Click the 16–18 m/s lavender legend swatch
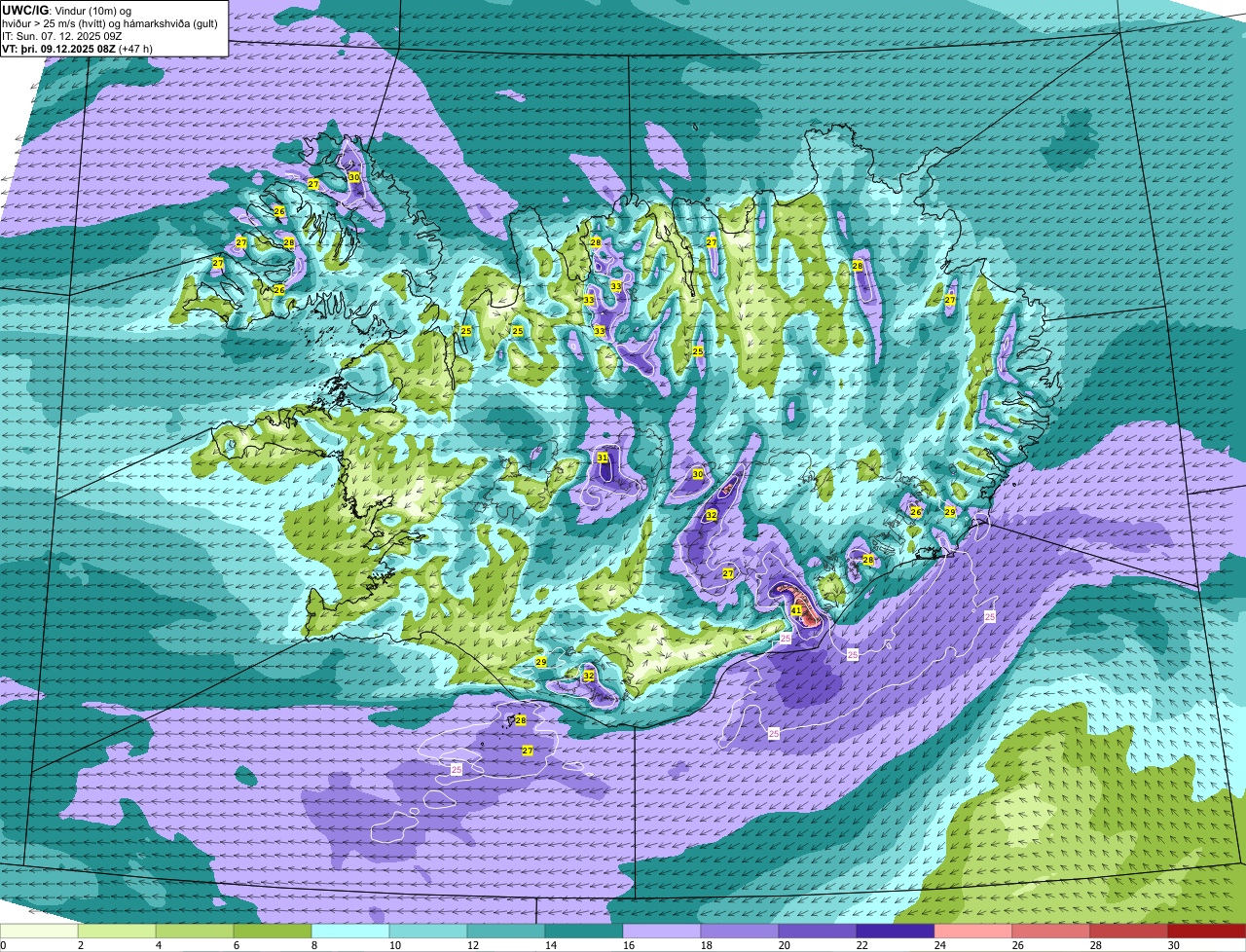The width and height of the screenshot is (1246, 952). (662, 932)
